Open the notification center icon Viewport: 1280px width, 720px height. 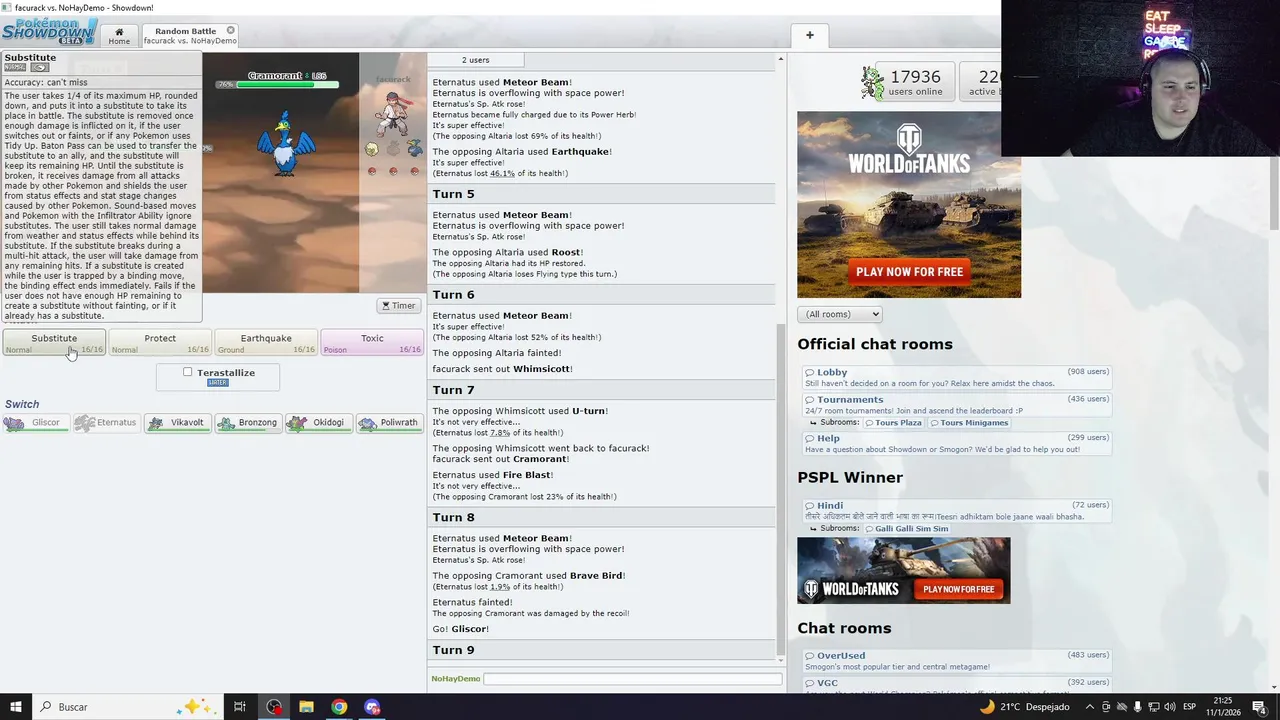point(1261,707)
